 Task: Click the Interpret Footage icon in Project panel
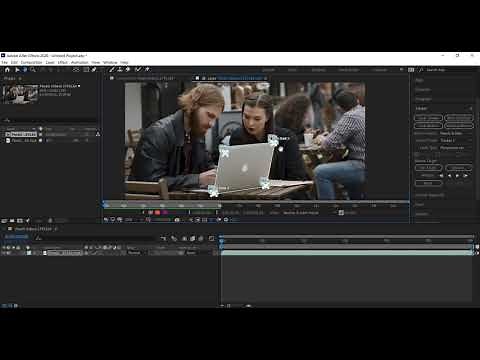click(4, 220)
